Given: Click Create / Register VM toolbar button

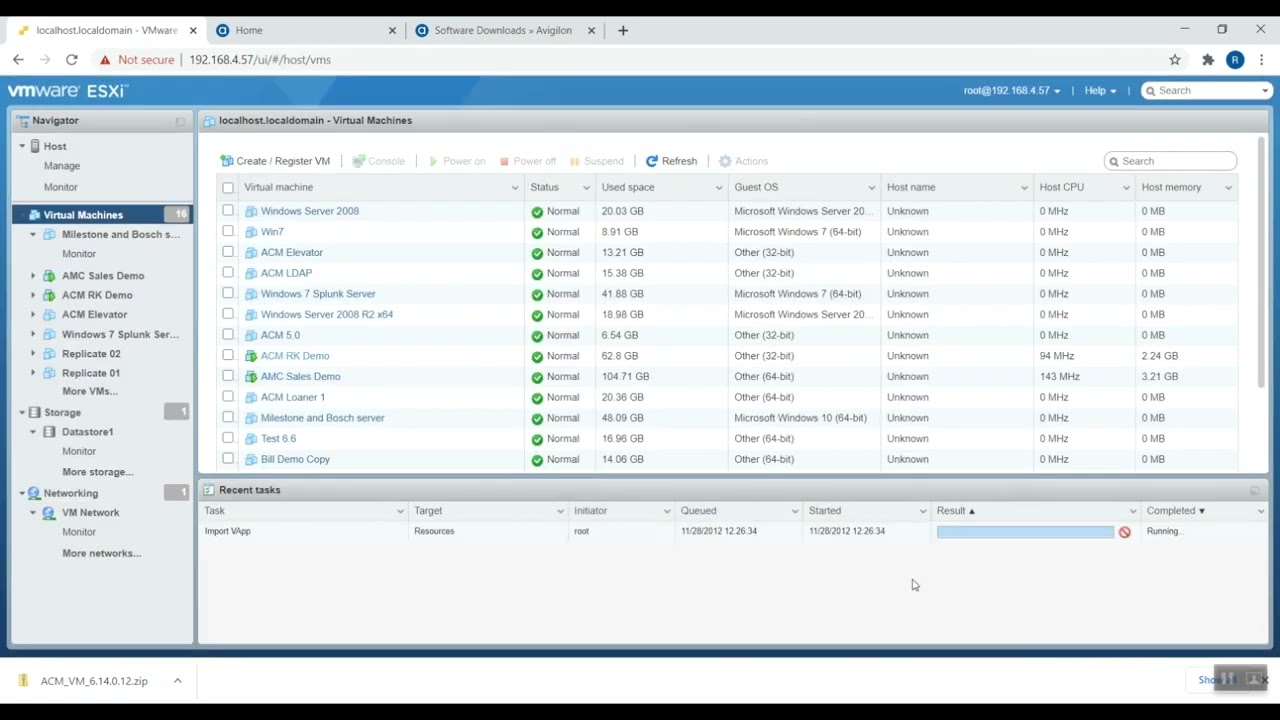Looking at the screenshot, I should pyautogui.click(x=275, y=161).
